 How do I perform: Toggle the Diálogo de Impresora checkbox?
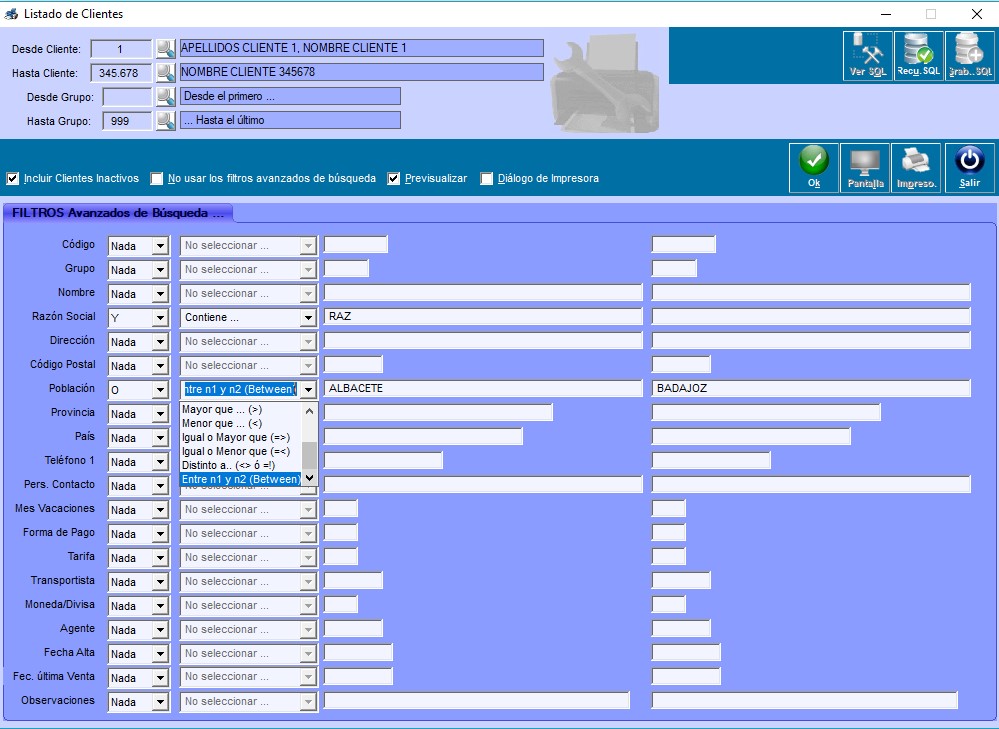click(x=487, y=178)
